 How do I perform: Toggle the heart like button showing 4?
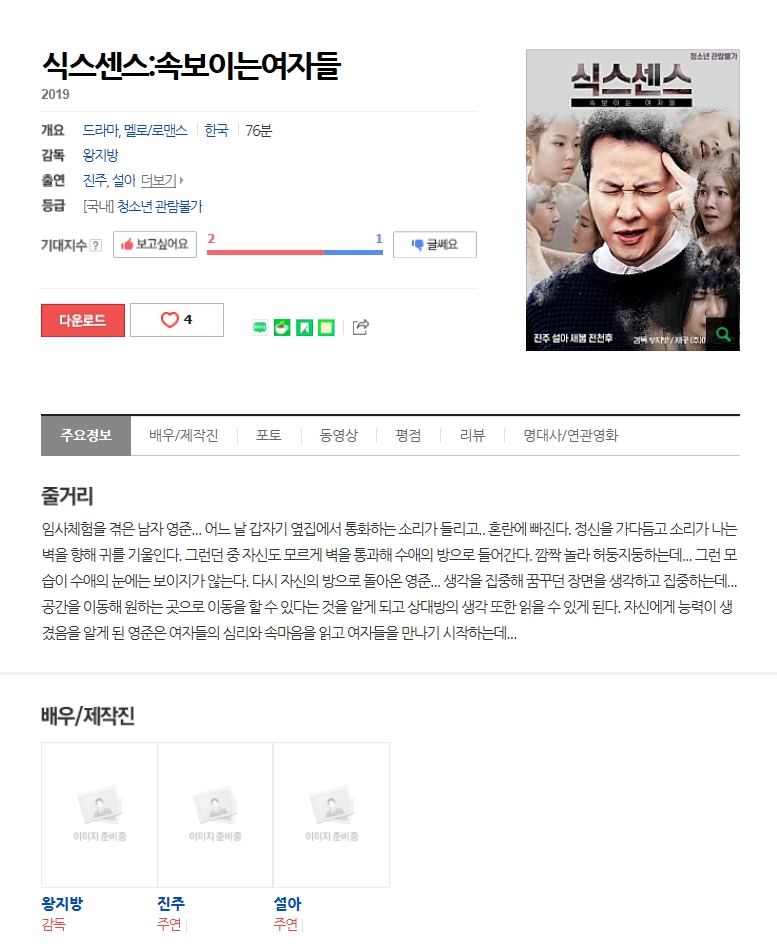(177, 320)
